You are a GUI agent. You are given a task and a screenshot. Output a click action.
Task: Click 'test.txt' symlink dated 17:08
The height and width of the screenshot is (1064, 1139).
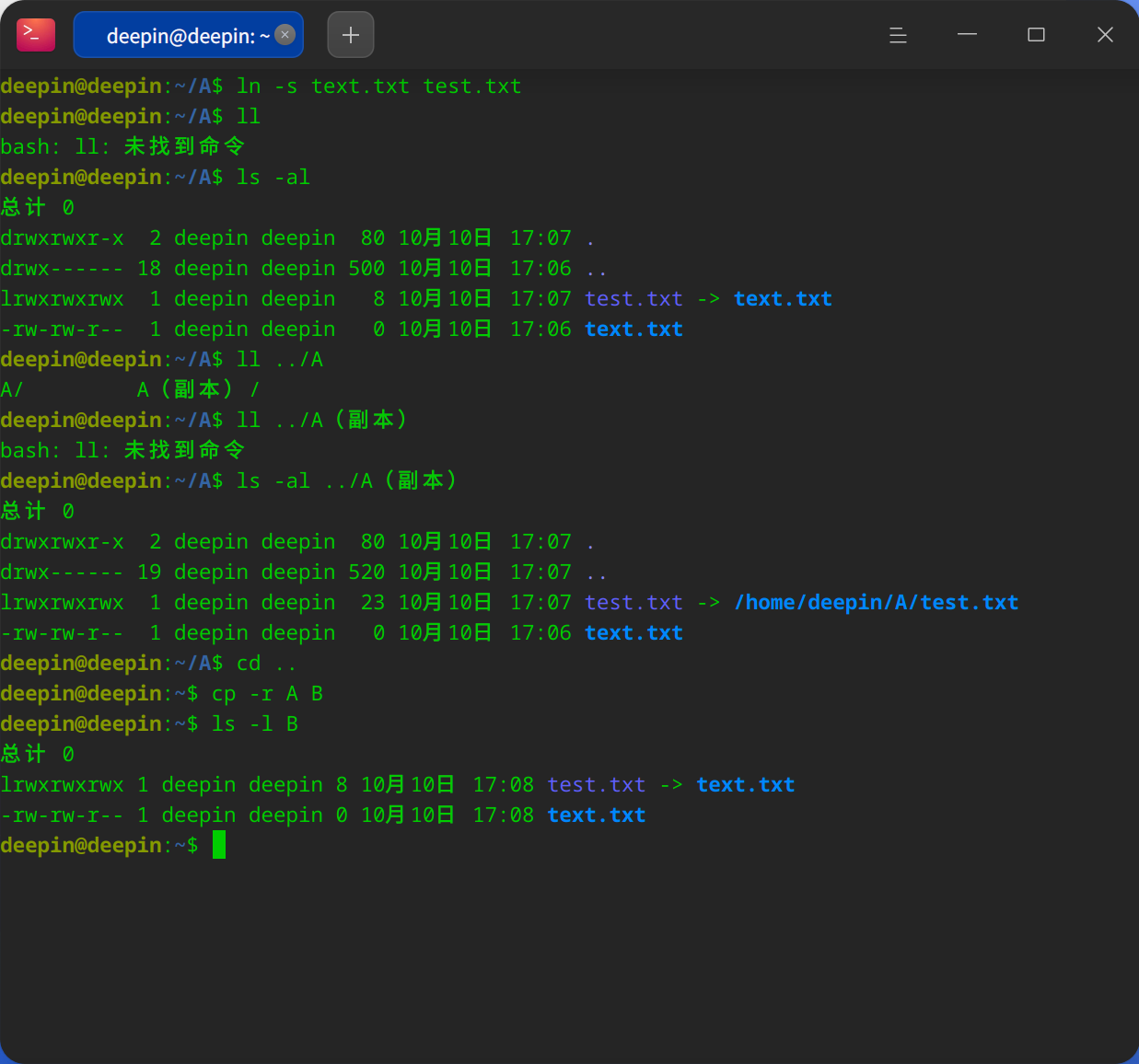click(597, 784)
